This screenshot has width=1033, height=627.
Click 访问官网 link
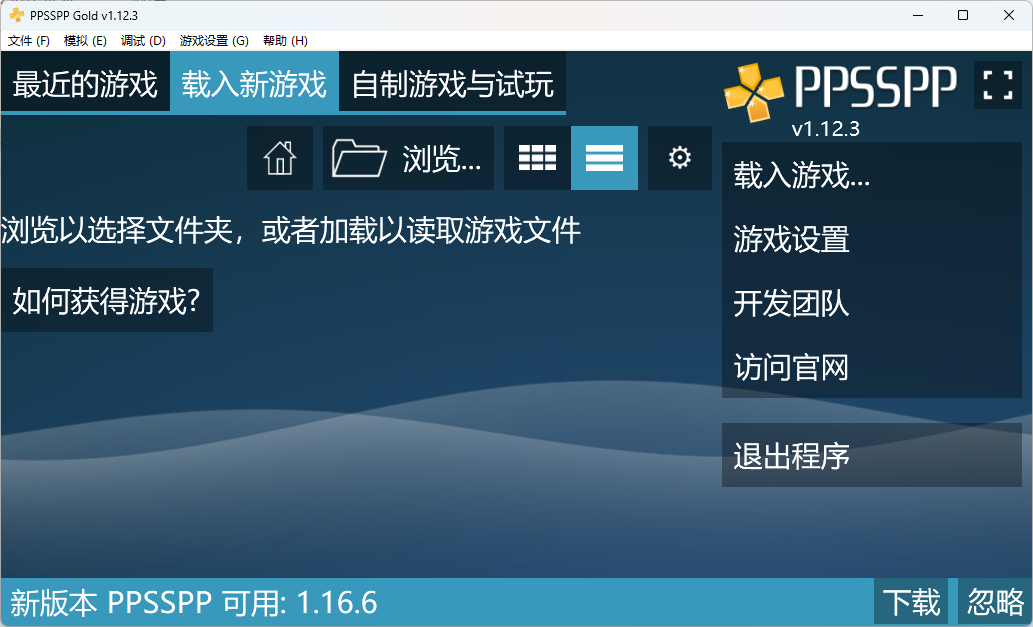pyautogui.click(x=872, y=367)
